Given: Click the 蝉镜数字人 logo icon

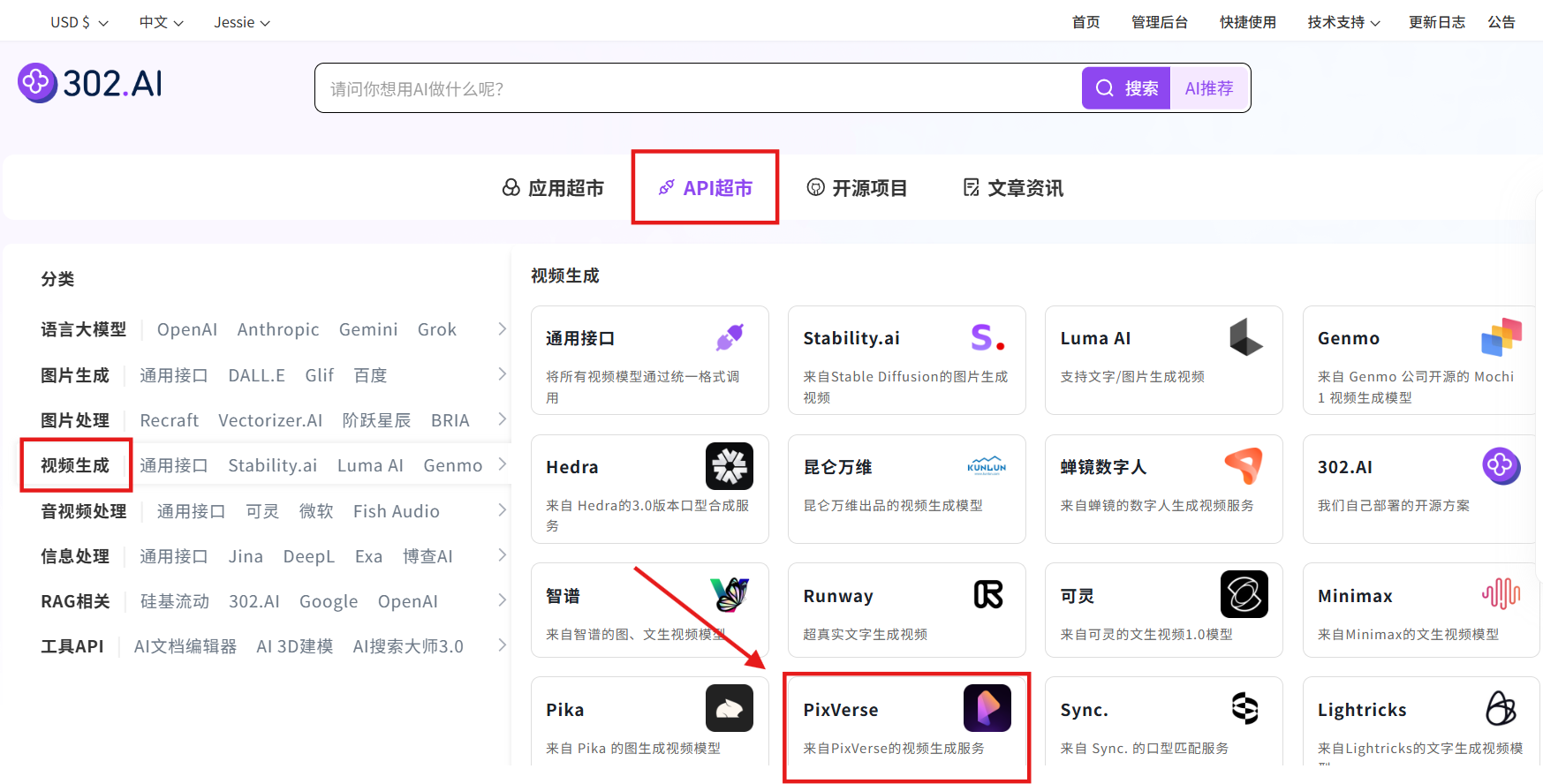Looking at the screenshot, I should point(1244,466).
